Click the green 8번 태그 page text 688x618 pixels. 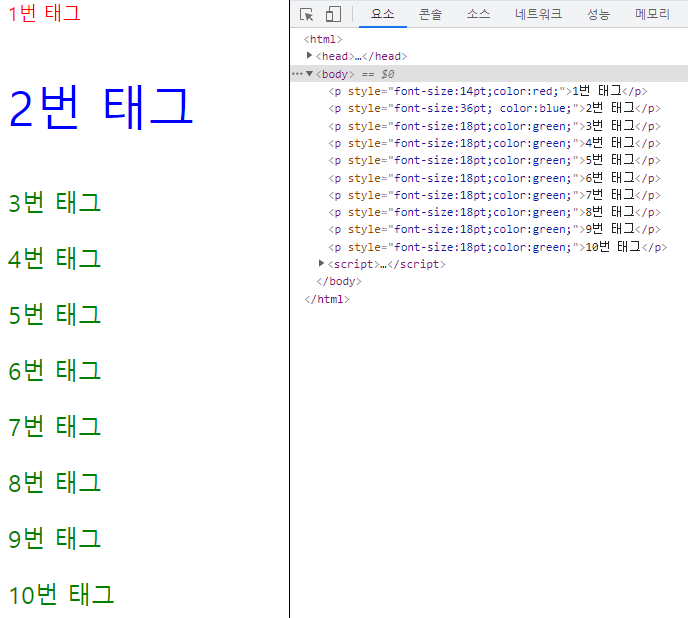54,482
